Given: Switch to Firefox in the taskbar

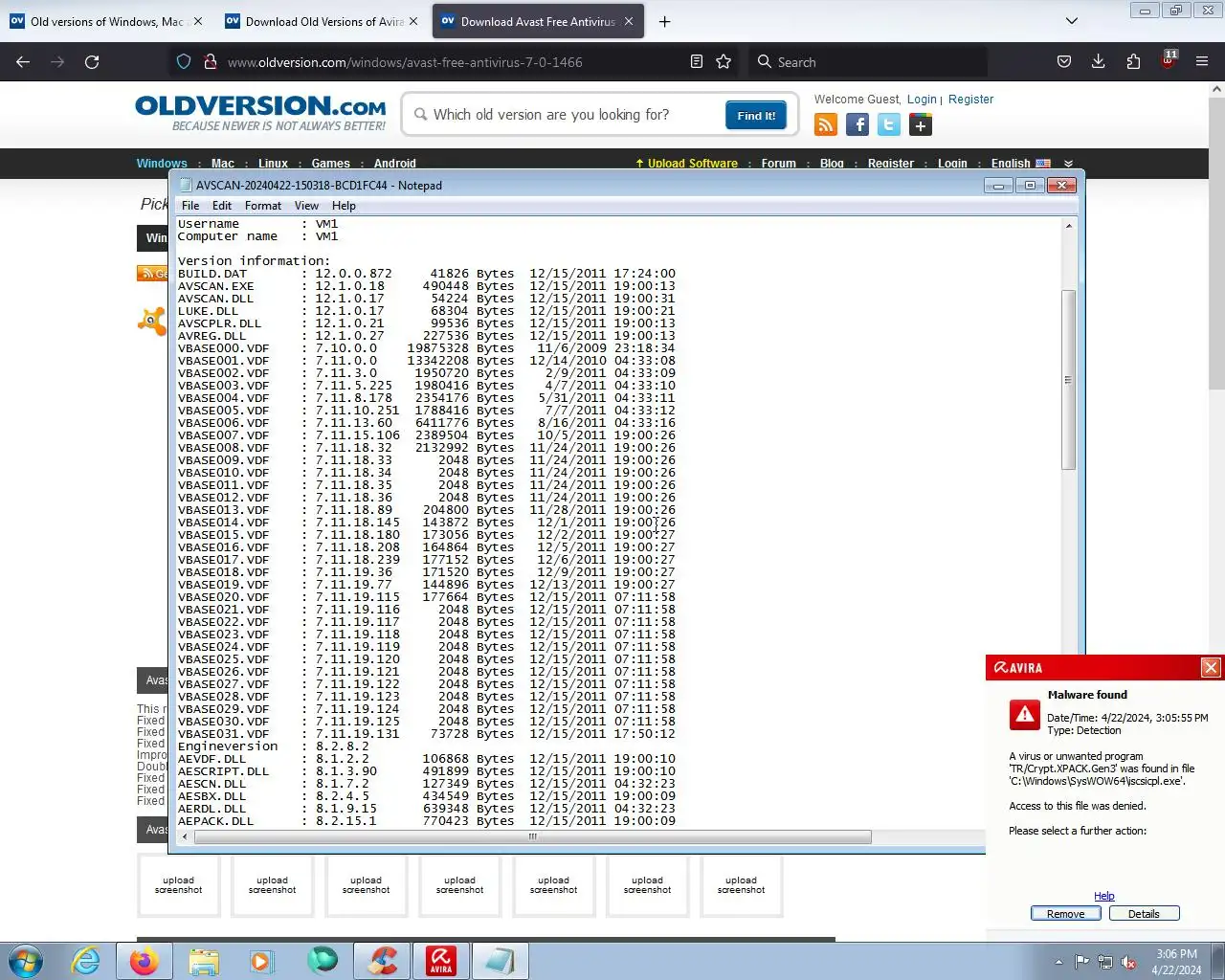Looking at the screenshot, I should click(x=145, y=961).
